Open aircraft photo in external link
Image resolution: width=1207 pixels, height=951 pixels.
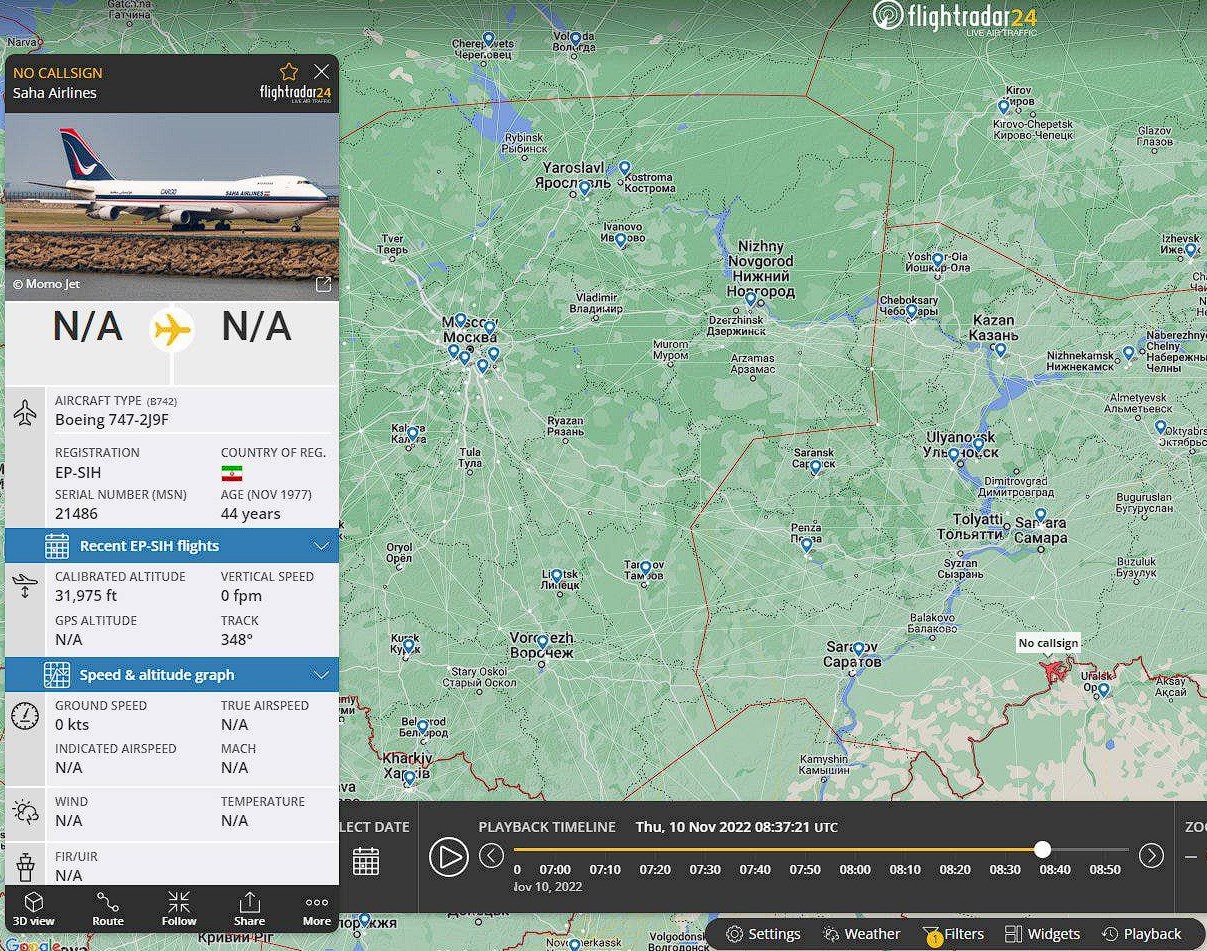(x=323, y=285)
